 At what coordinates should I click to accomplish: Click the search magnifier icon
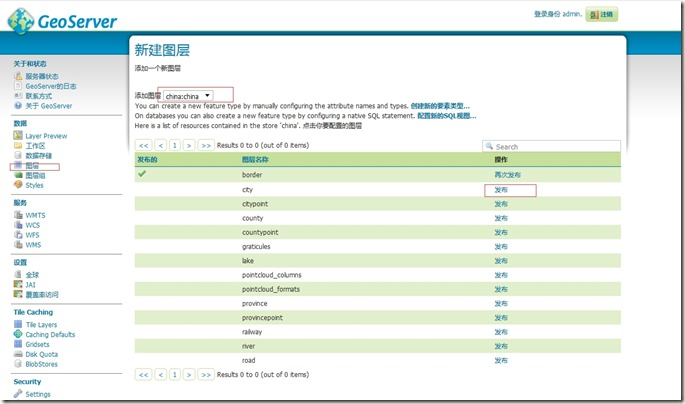pyautogui.click(x=489, y=146)
